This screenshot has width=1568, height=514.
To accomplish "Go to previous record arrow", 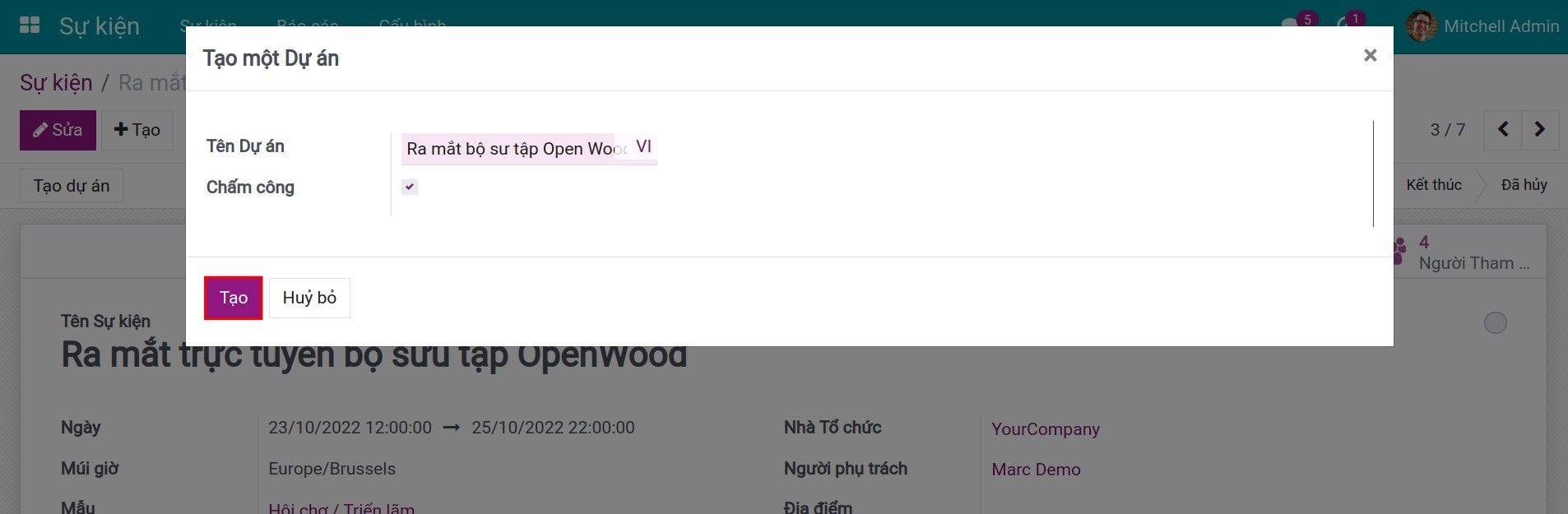I will pos(1502,130).
